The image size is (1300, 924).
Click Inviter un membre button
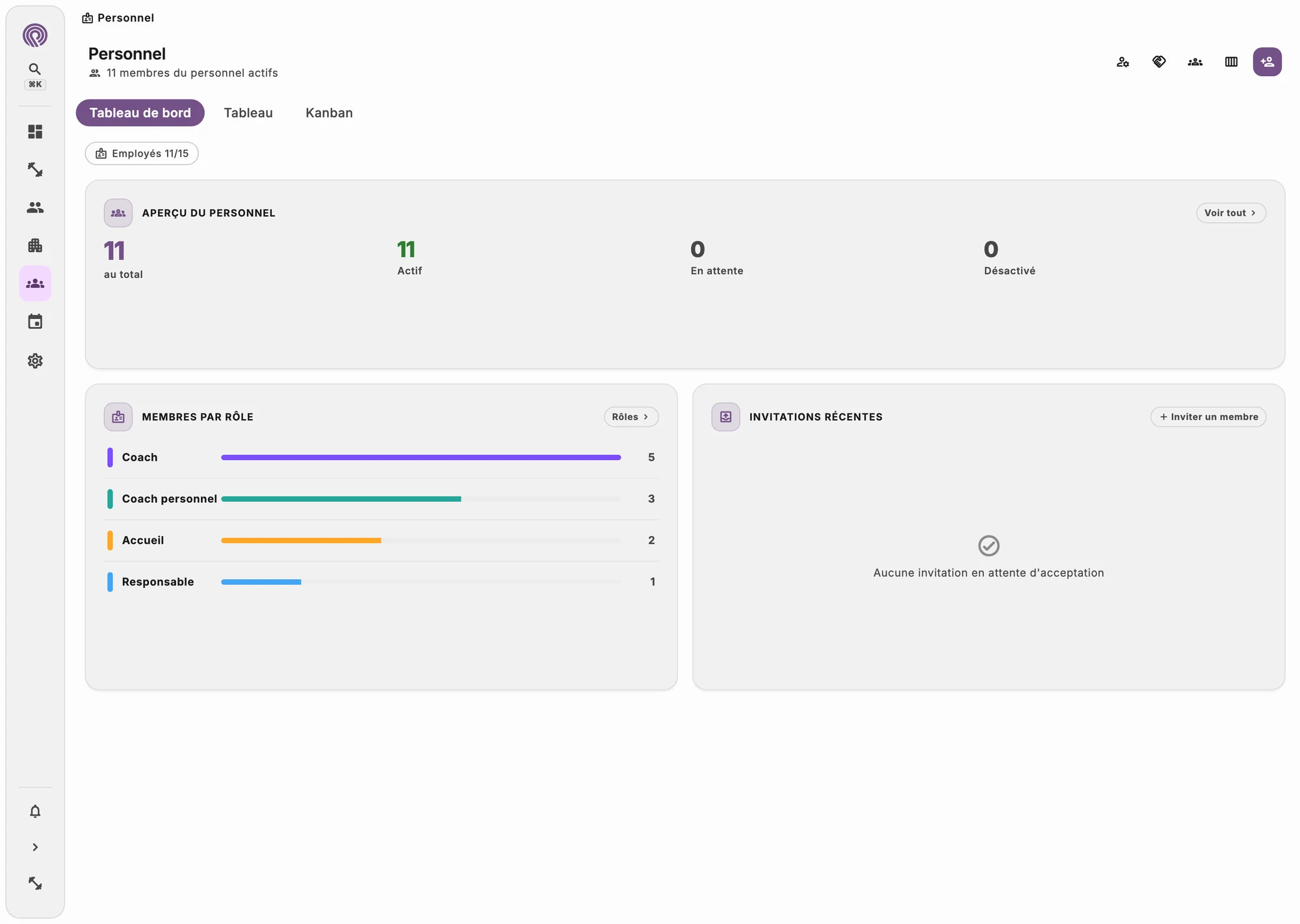[x=1208, y=417]
